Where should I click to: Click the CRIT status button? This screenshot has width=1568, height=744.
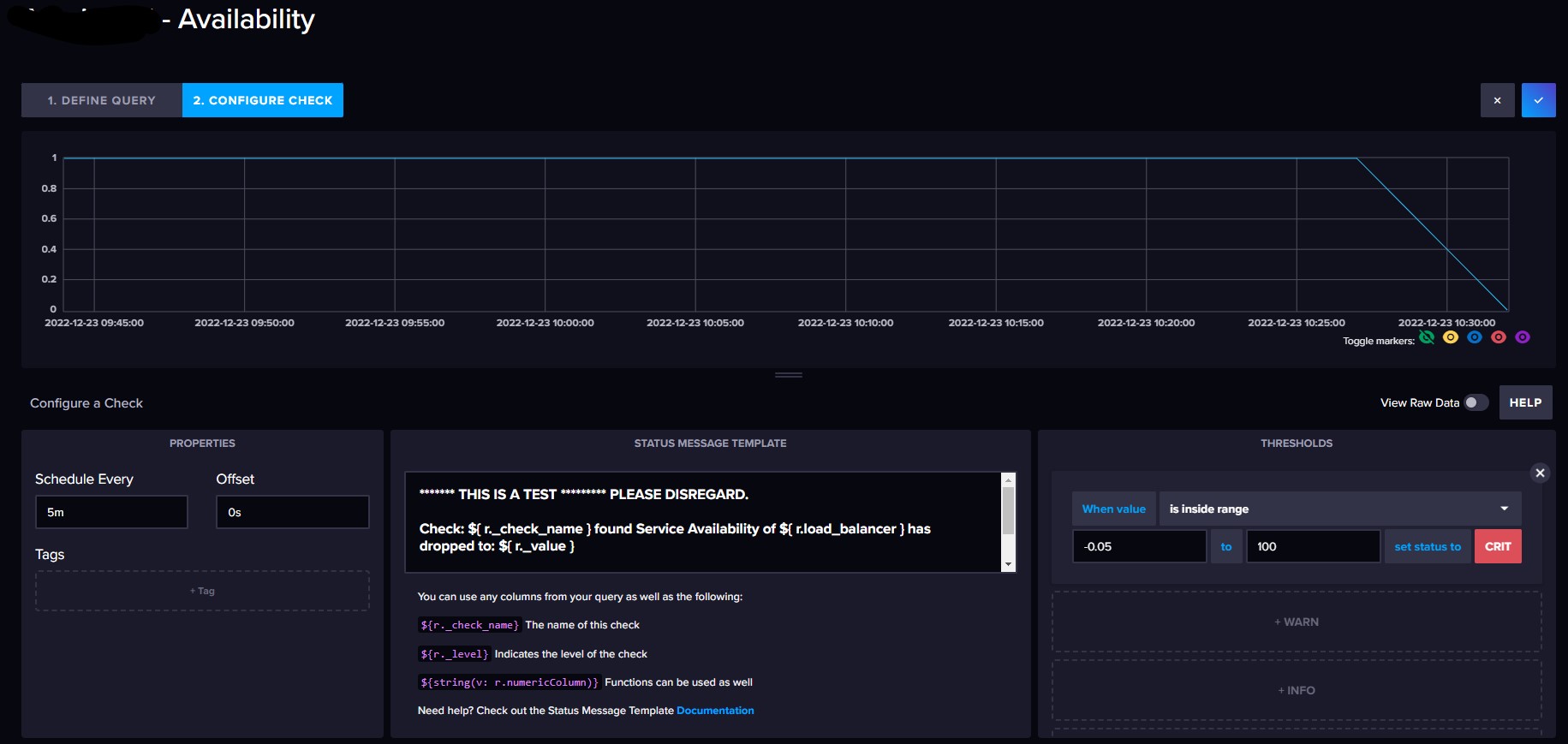[1498, 546]
